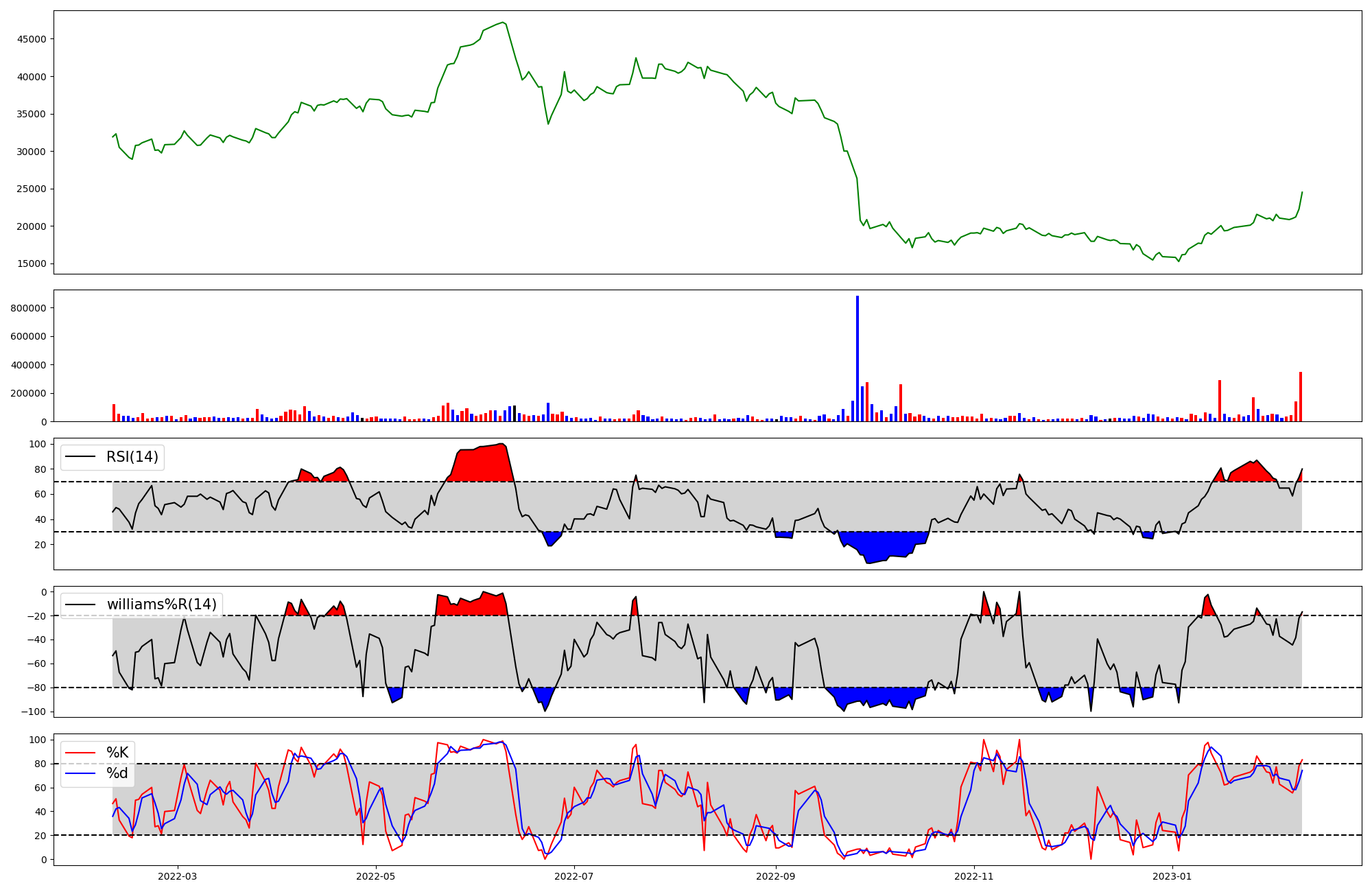Click the 2022-05 x-axis date label
1372x892 pixels.
[375, 876]
